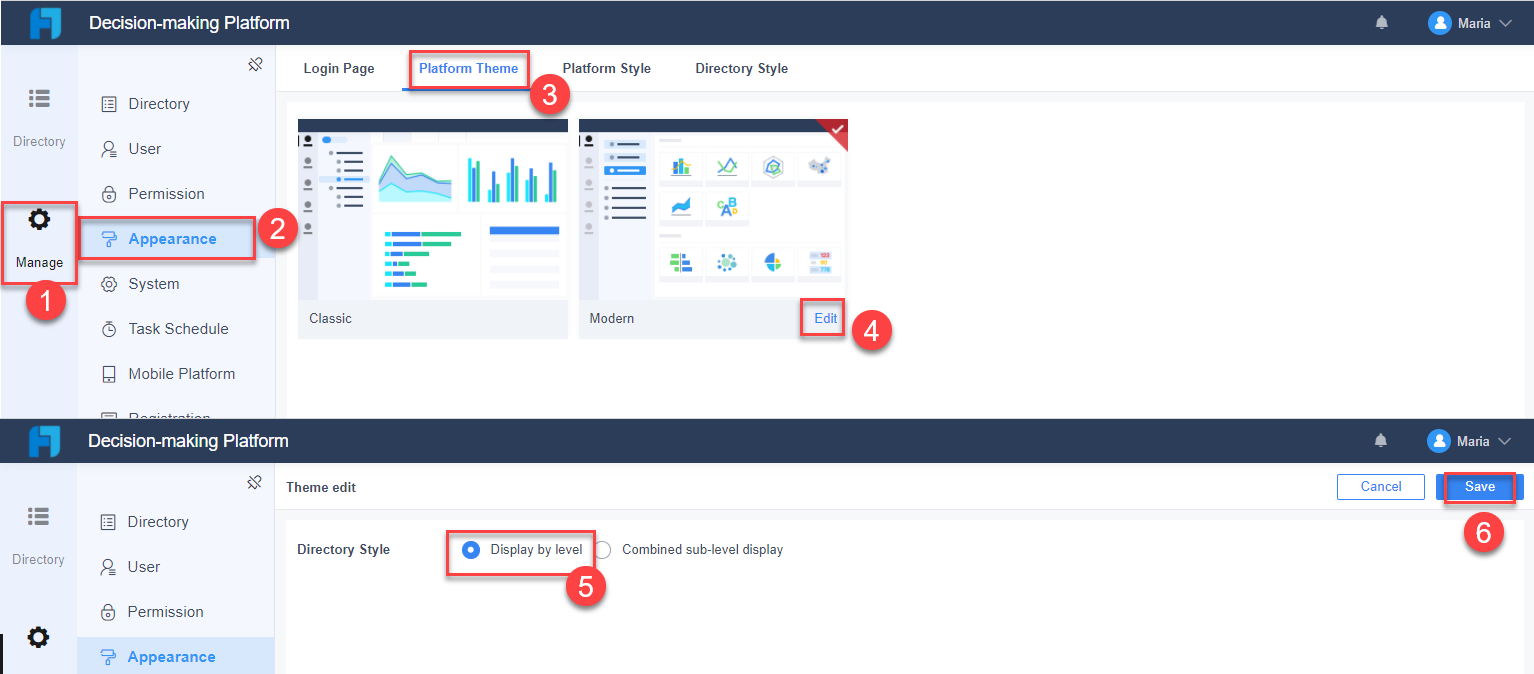
Task: Open the Manage gear icon in sidebar
Action: pos(39,220)
